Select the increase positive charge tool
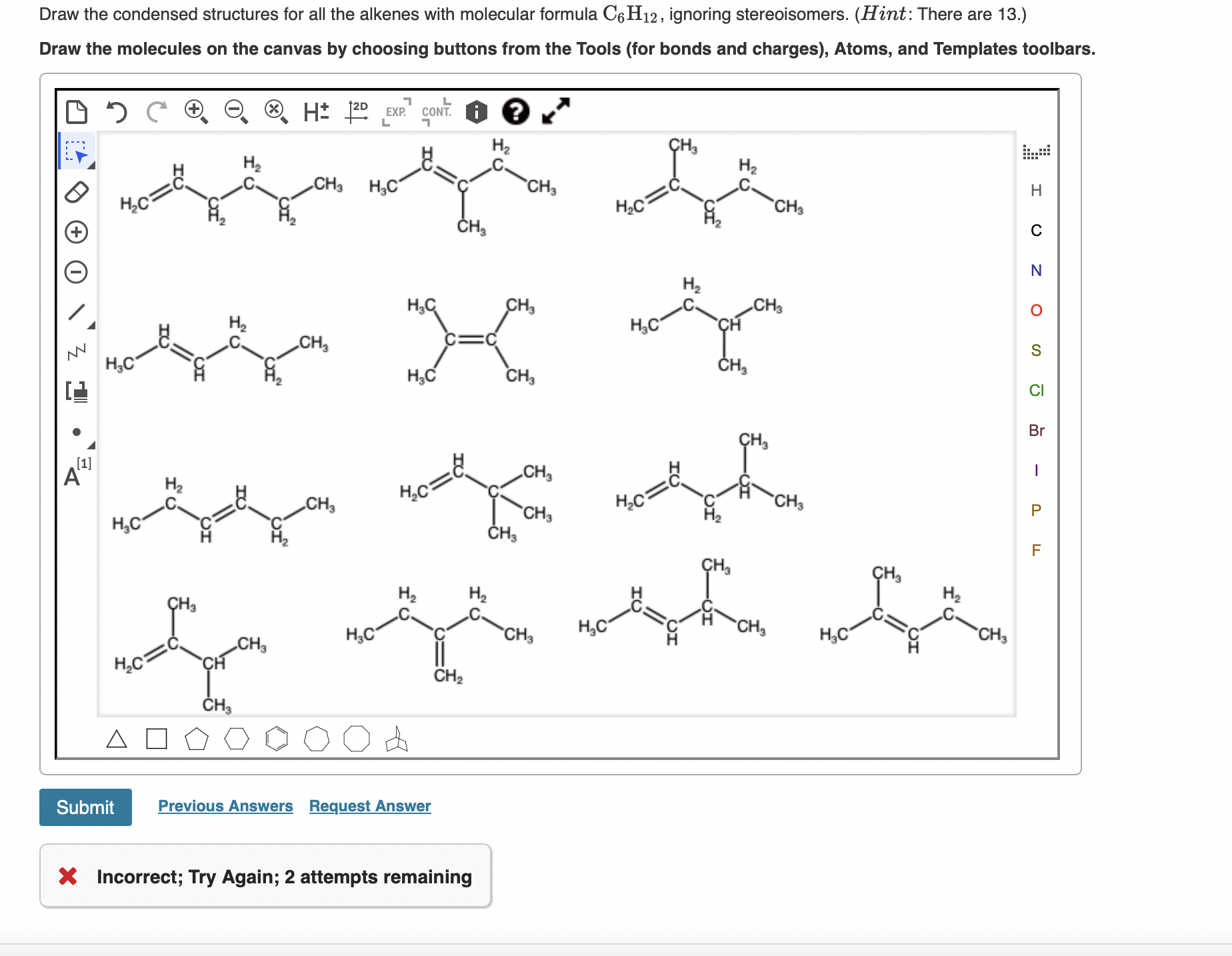1232x956 pixels. [x=77, y=232]
